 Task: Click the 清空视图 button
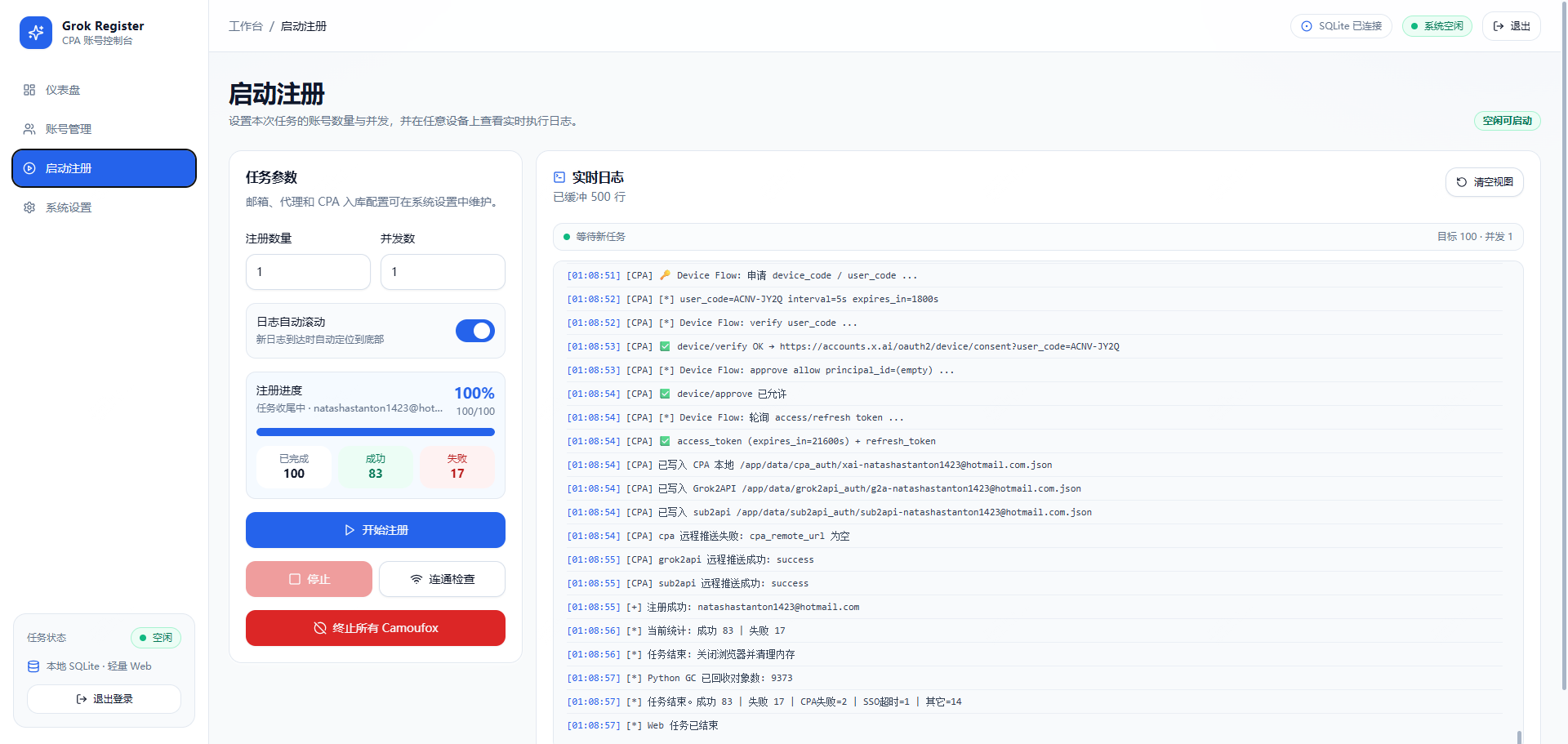pyautogui.click(x=1485, y=182)
